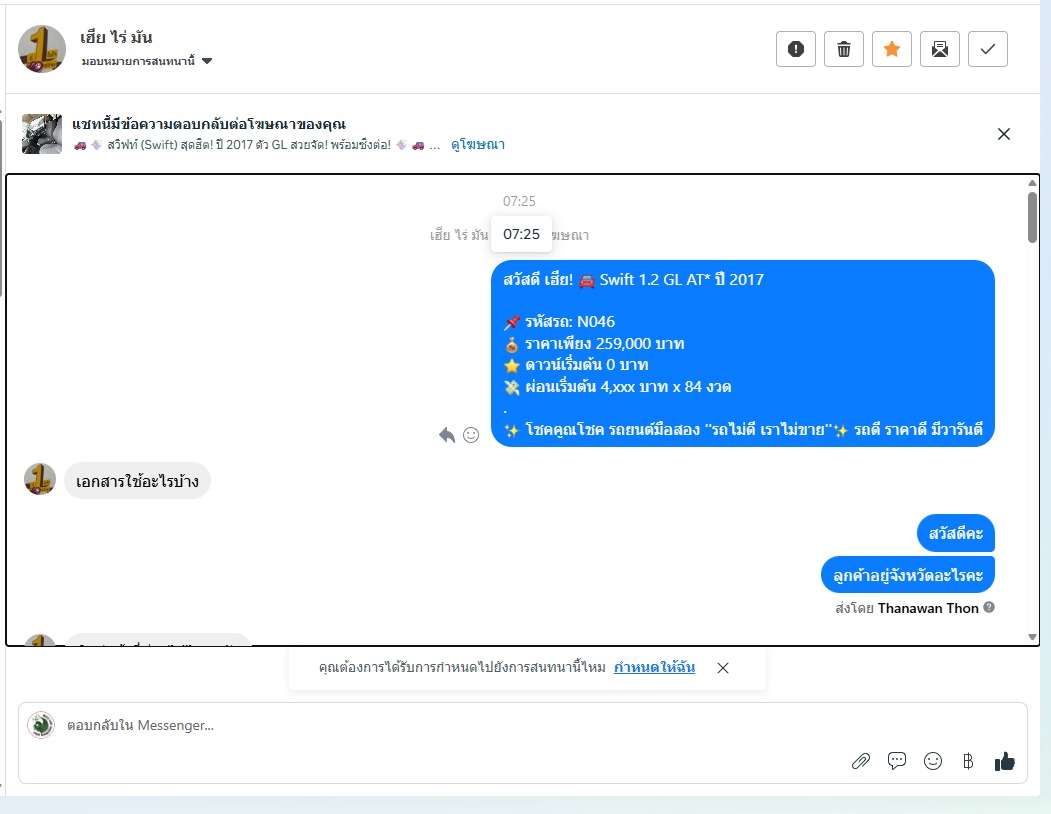Send a thumbs up like
1051x814 pixels.
pyautogui.click(x=1004, y=761)
